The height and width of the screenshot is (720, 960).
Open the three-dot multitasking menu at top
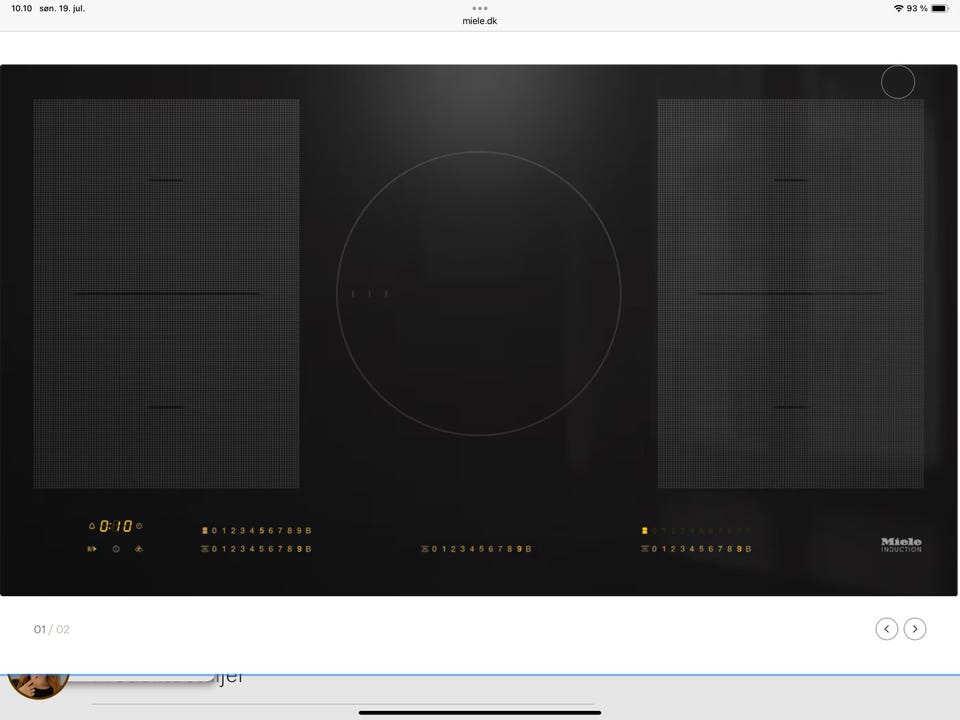(x=480, y=9)
